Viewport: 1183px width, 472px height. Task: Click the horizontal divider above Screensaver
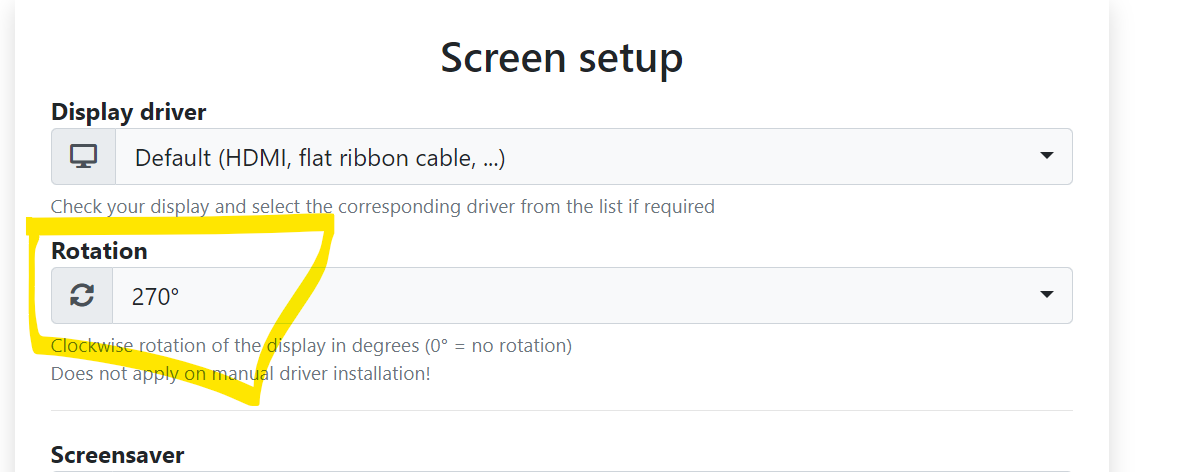tap(561, 411)
